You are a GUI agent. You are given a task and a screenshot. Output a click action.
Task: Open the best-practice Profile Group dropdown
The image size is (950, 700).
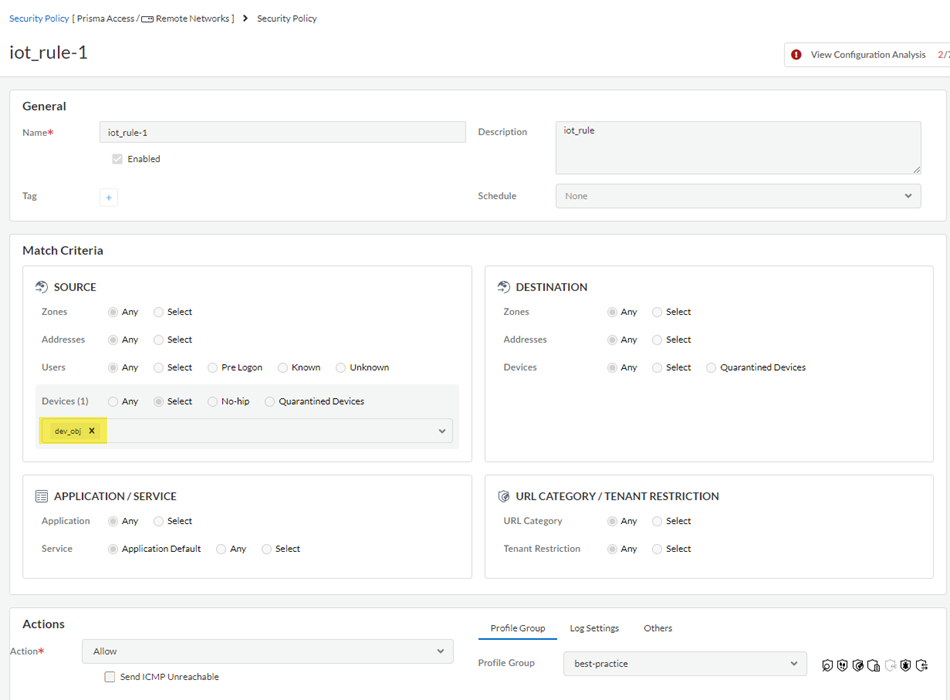(684, 663)
